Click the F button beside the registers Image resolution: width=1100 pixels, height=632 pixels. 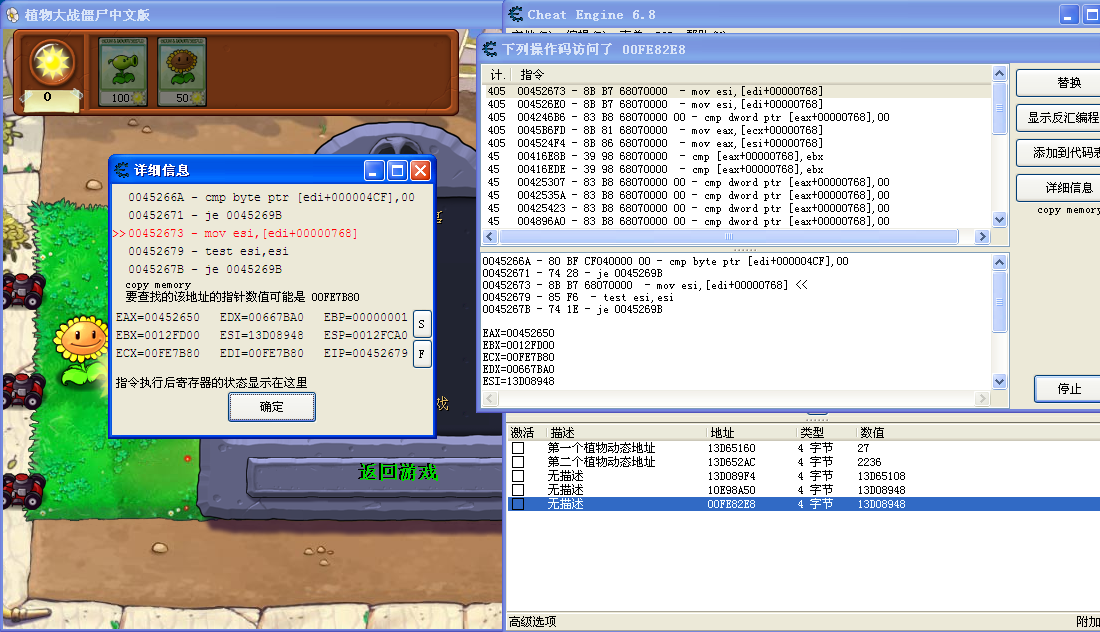coord(422,354)
